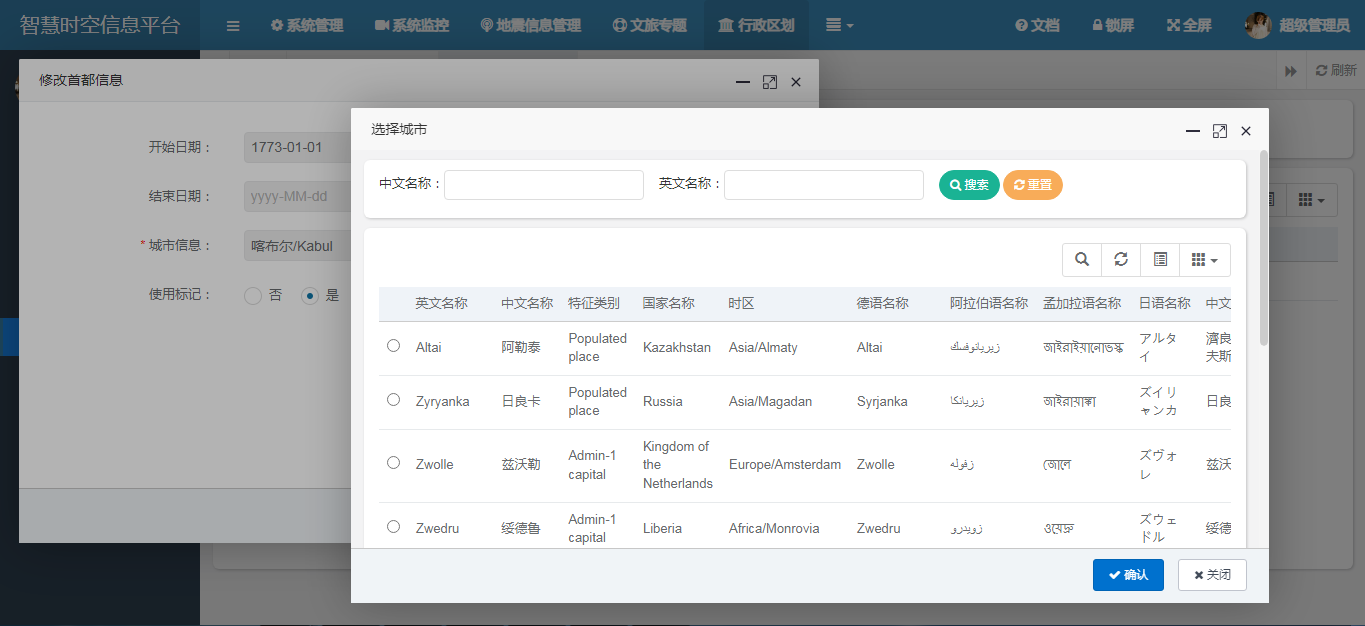Open the 系统监控 menu
This screenshot has height=626, width=1365.
pos(412,26)
